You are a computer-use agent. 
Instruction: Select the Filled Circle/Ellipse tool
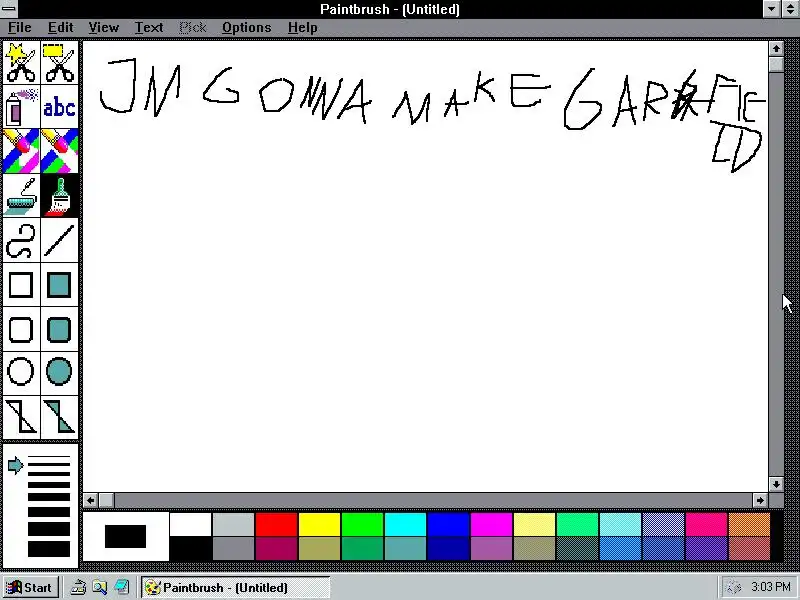(x=60, y=372)
